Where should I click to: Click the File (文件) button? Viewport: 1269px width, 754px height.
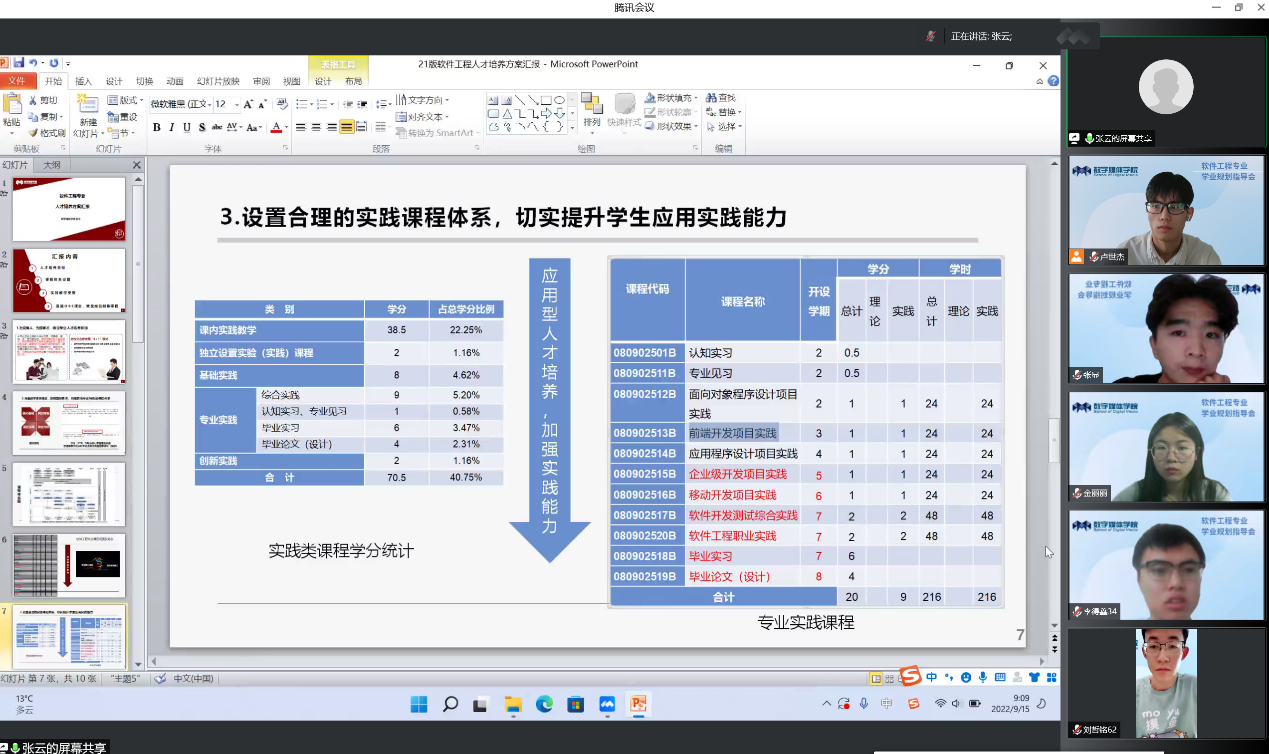click(17, 81)
